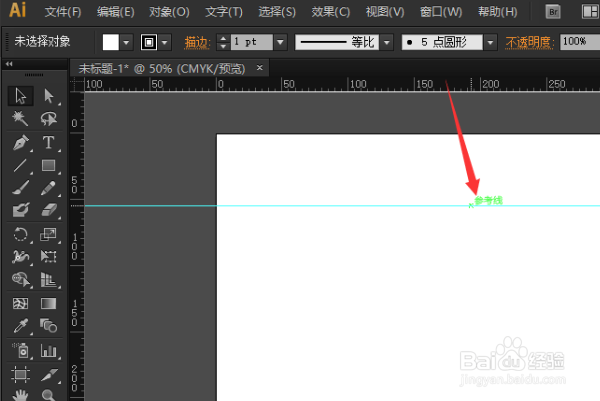Select the Warp tool
The height and width of the screenshot is (401, 600).
[20, 256]
